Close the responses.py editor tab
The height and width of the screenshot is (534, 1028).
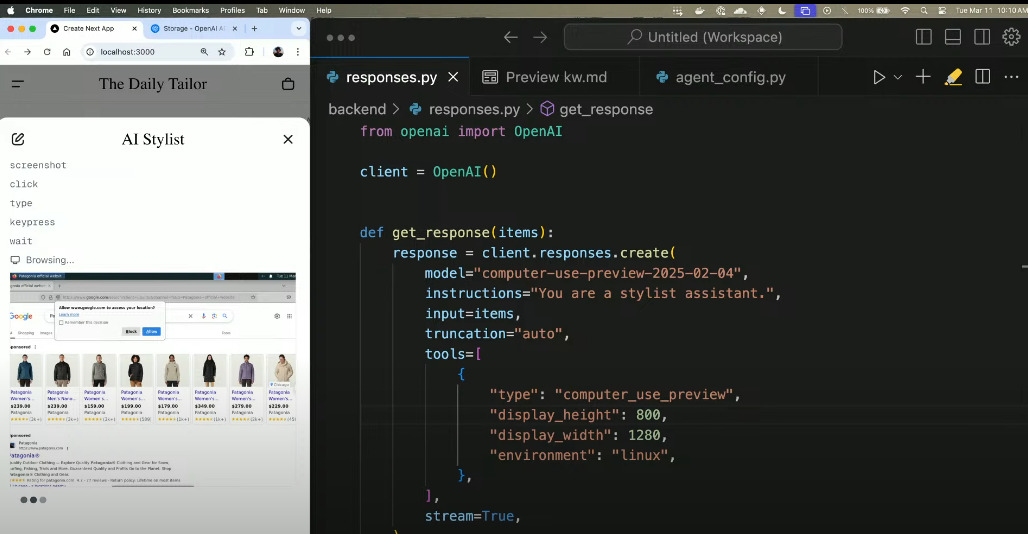453,77
